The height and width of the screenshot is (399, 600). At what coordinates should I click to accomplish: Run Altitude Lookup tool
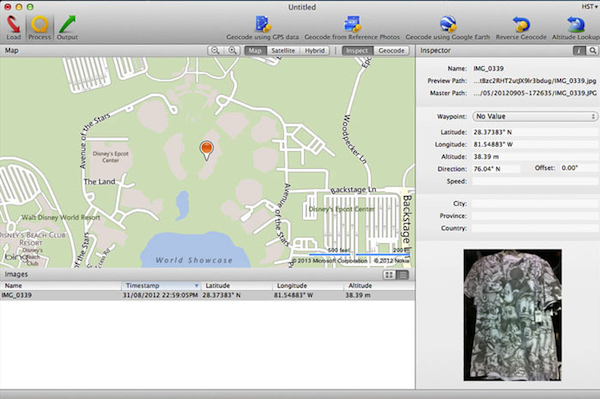575,28
